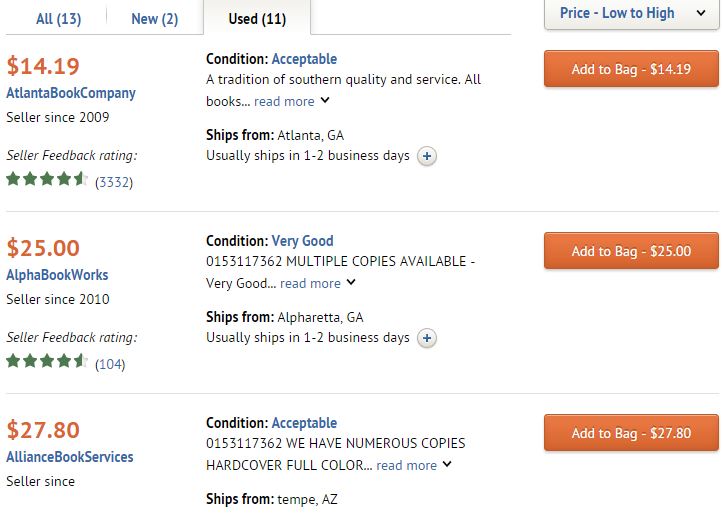Expand shipping details plus icon for AtlantaBookCompany

(x=427, y=156)
